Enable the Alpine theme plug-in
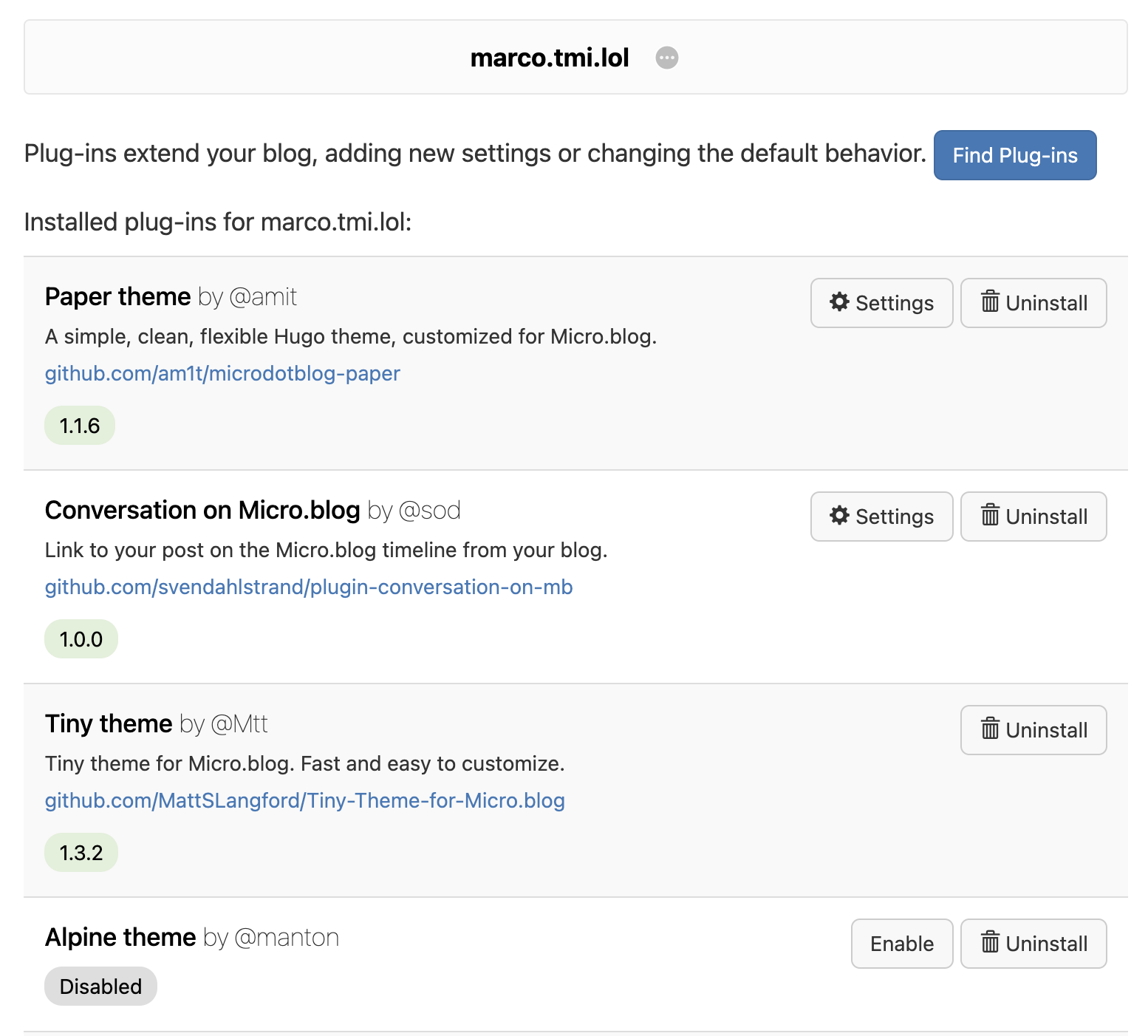Viewport: 1148px width, 1036px height. [x=902, y=944]
